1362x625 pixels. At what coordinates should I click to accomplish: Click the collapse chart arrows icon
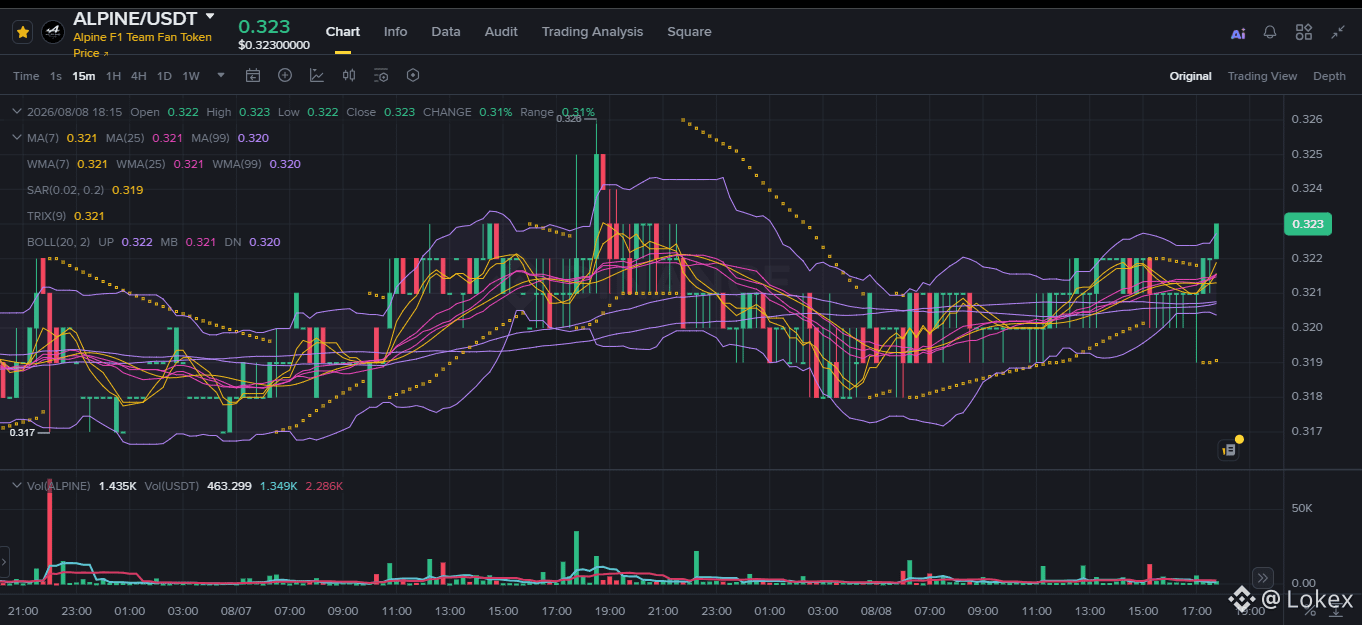(x=1338, y=32)
